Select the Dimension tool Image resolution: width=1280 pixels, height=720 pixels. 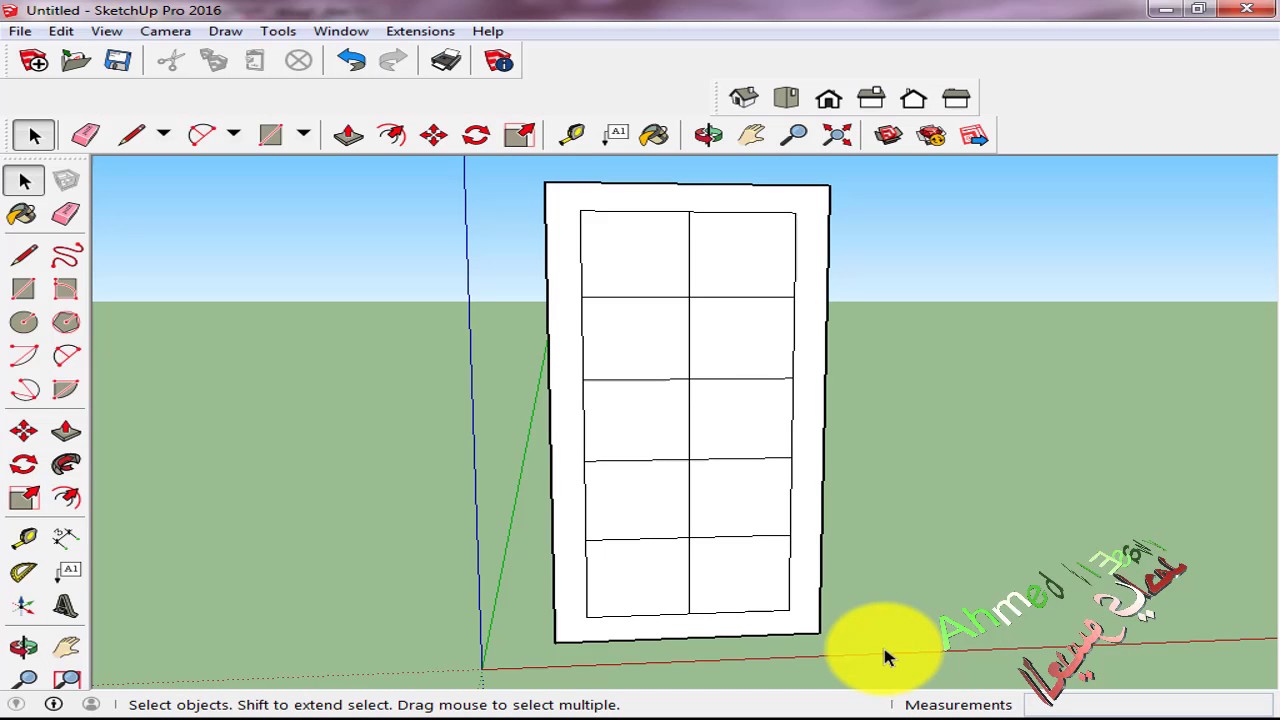(x=66, y=538)
